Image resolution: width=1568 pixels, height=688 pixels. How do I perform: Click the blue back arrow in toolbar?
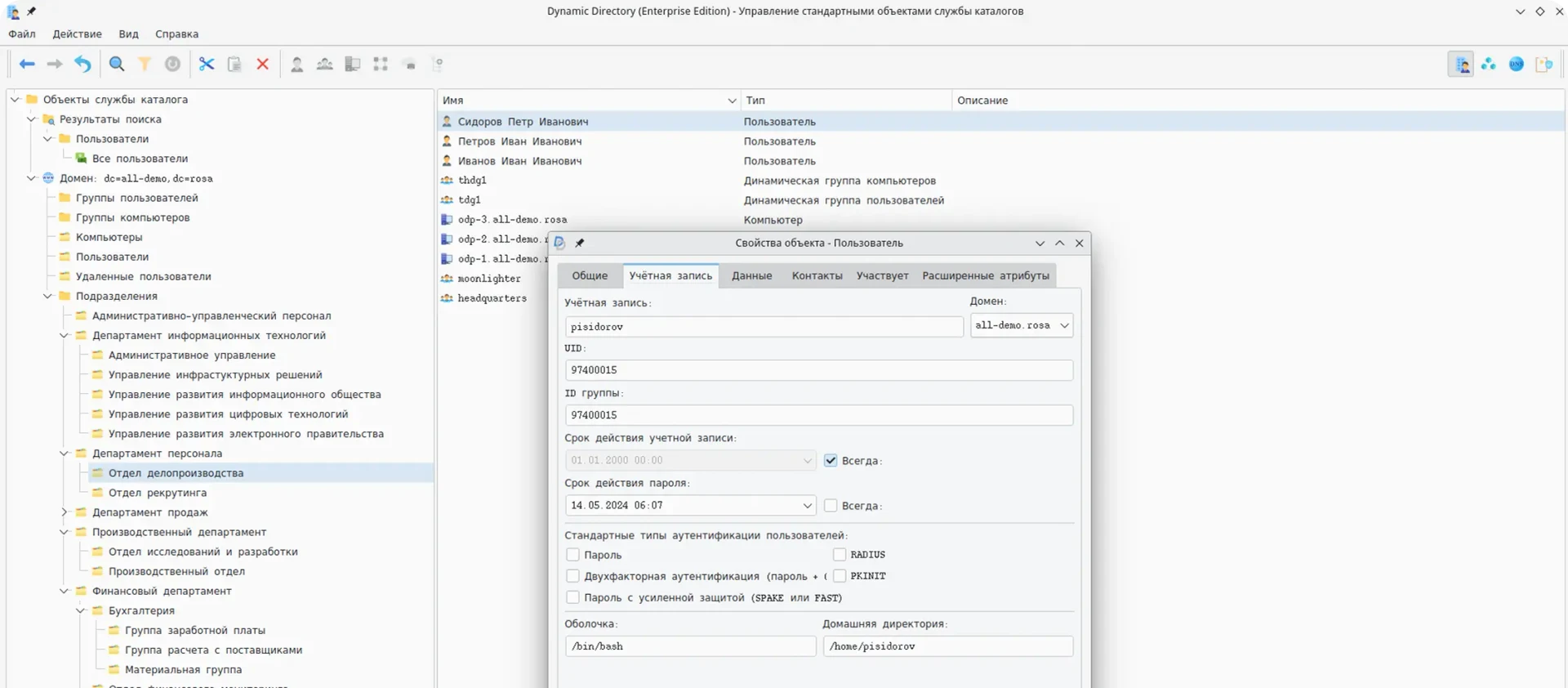[x=27, y=64]
